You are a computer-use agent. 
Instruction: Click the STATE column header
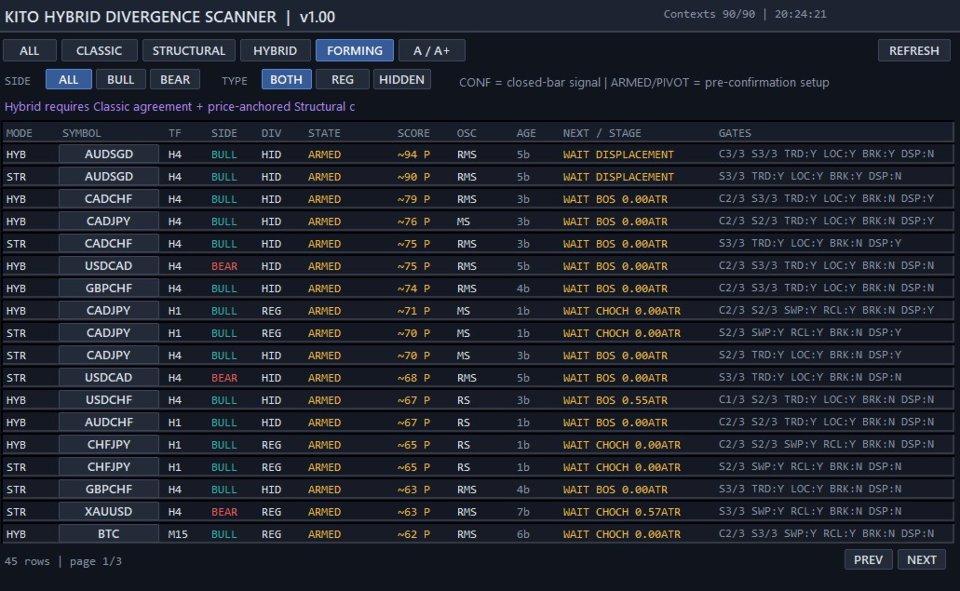tap(324, 133)
